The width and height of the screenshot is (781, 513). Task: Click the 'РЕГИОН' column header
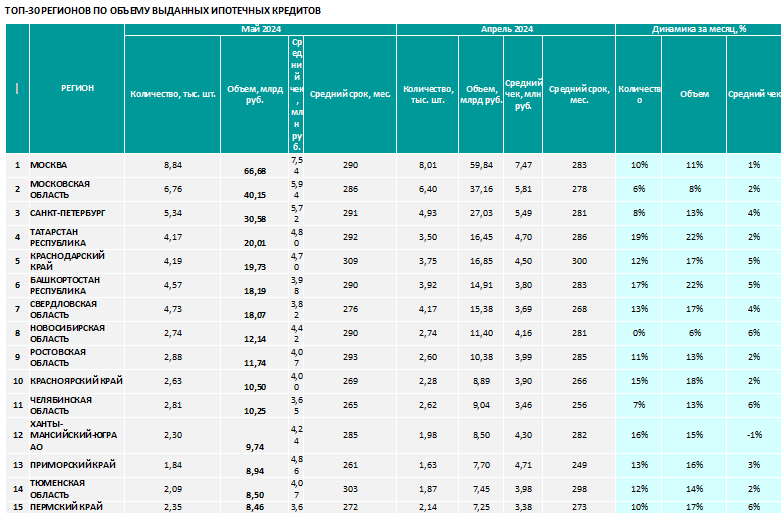(77, 88)
